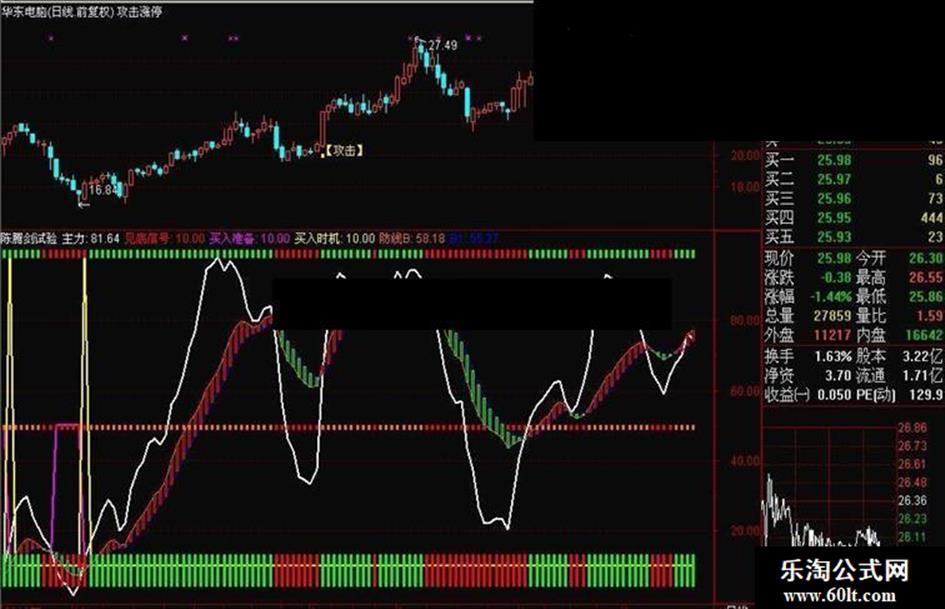945x609 pixels.
Task: Click the 26.61 intraday axis label
Action: click(x=912, y=464)
